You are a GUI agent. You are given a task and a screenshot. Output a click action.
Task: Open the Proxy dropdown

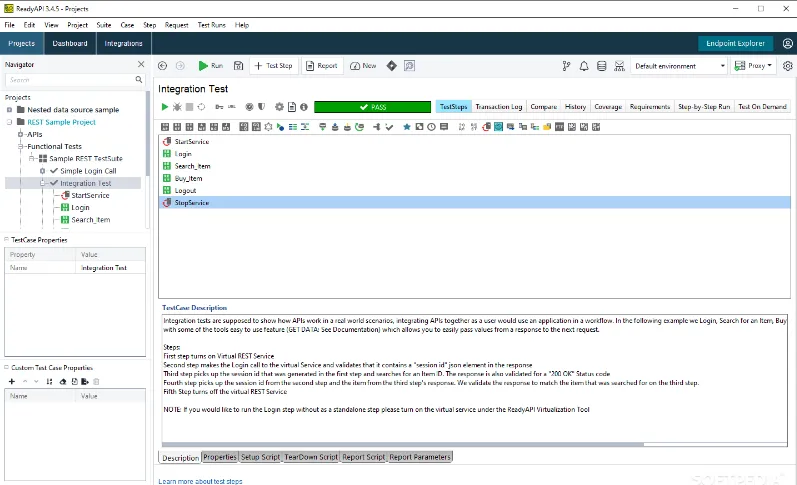[x=753, y=66]
